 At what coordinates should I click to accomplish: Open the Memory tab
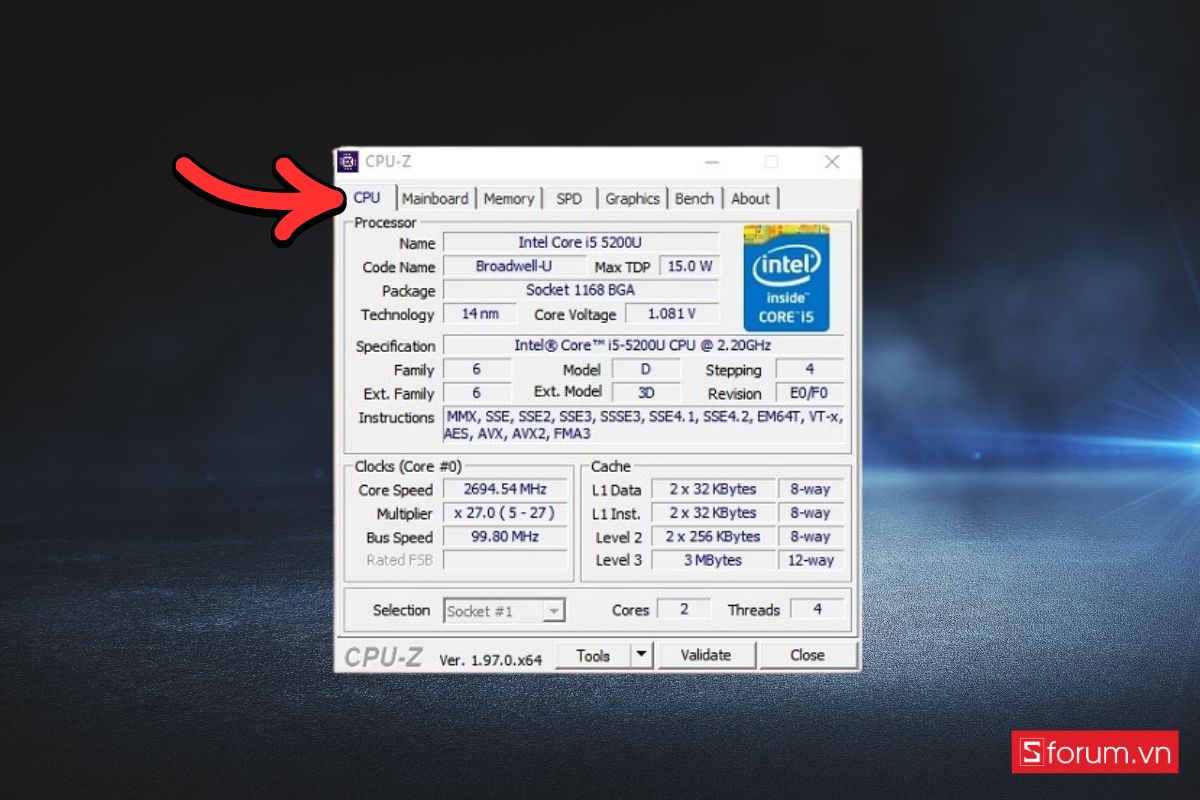click(509, 198)
